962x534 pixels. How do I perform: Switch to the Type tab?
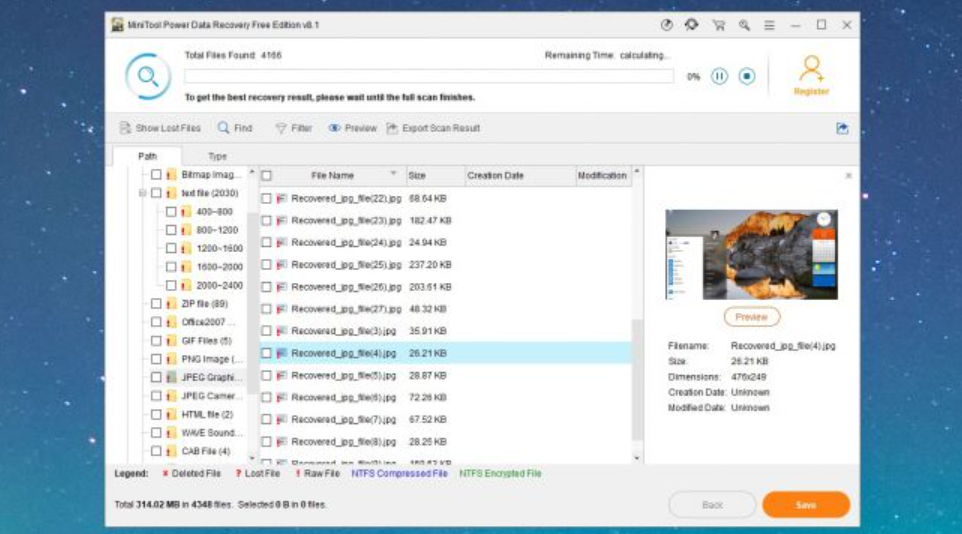[217, 156]
